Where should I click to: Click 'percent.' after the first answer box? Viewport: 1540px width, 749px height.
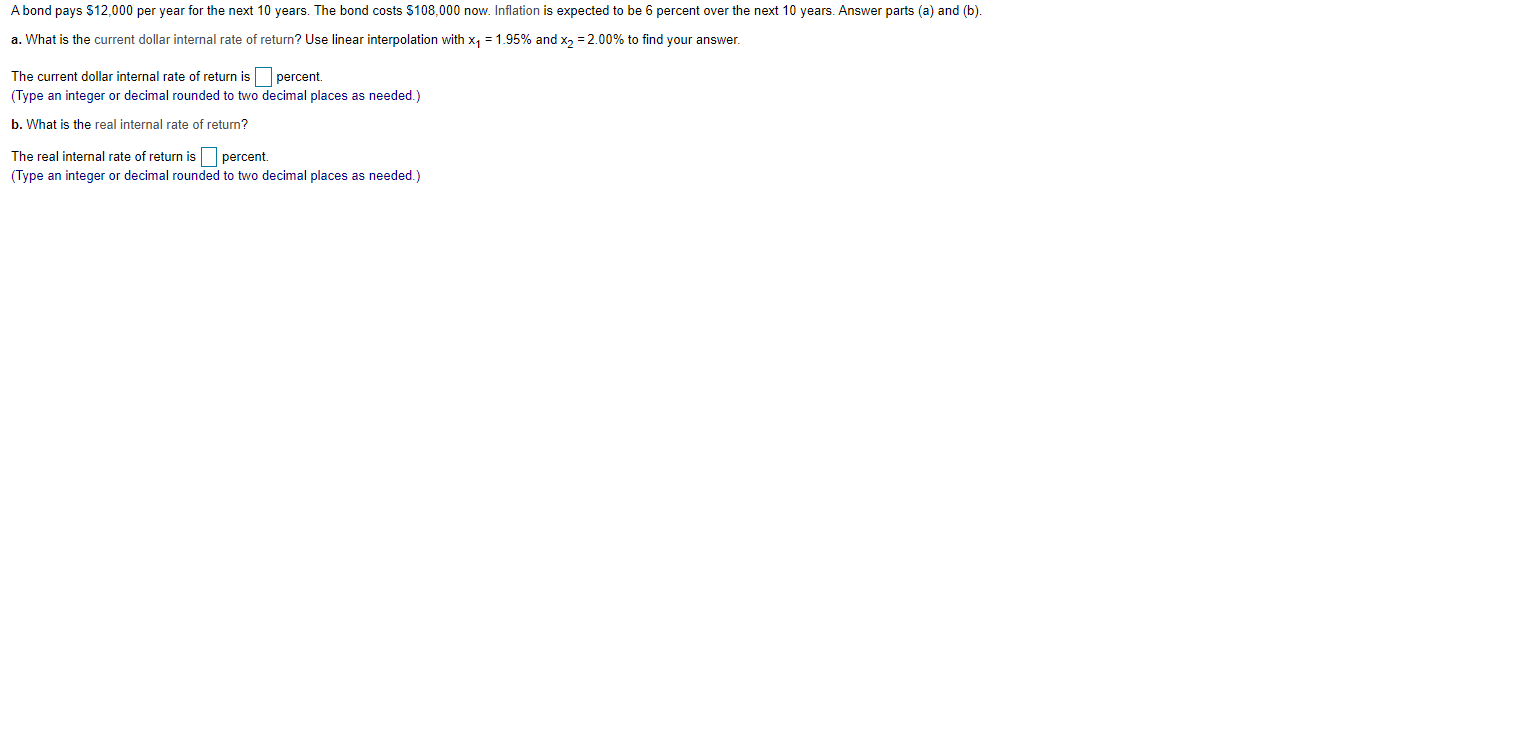tap(299, 77)
